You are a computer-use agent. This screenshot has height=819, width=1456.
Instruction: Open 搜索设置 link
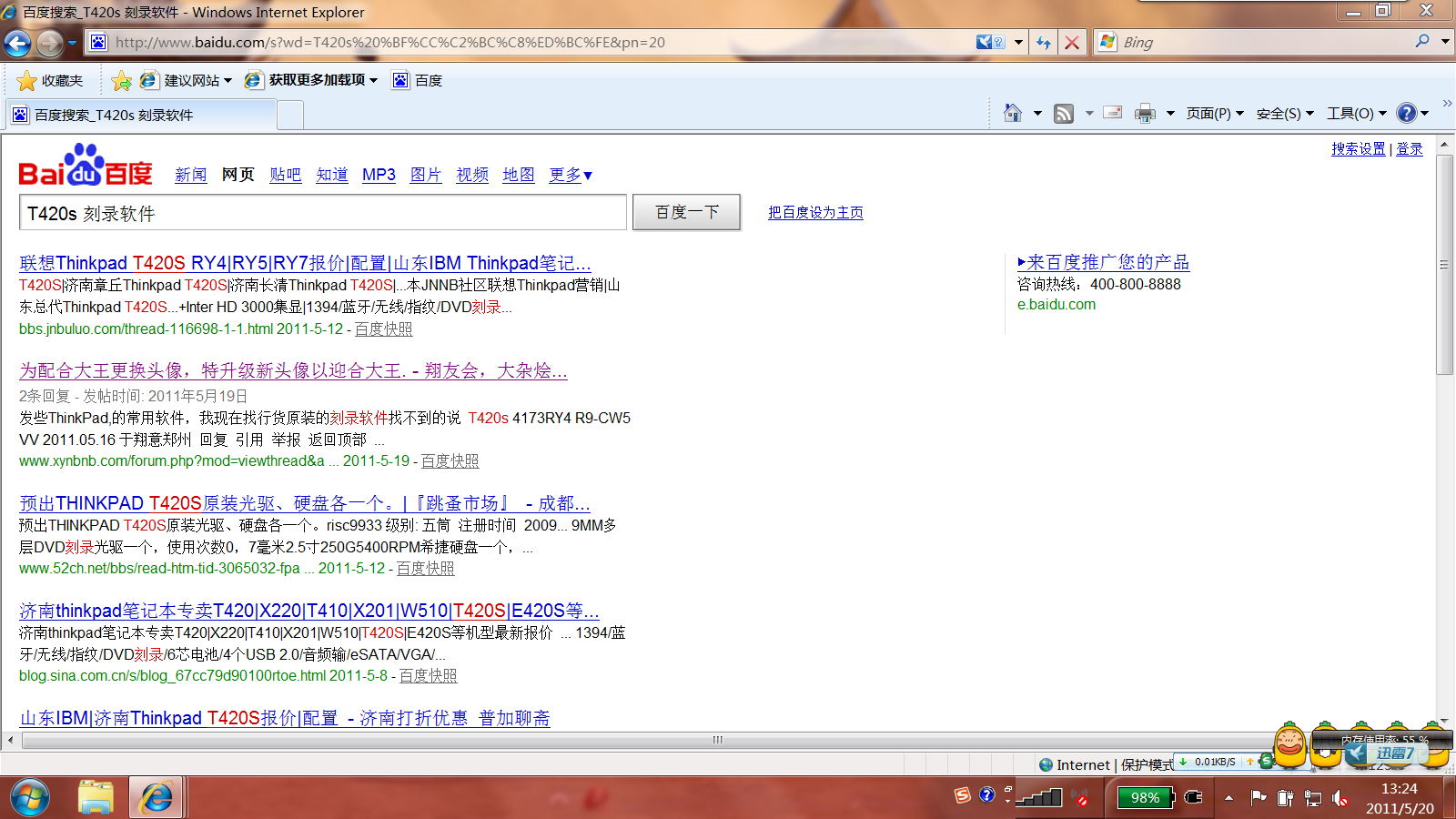(1359, 148)
